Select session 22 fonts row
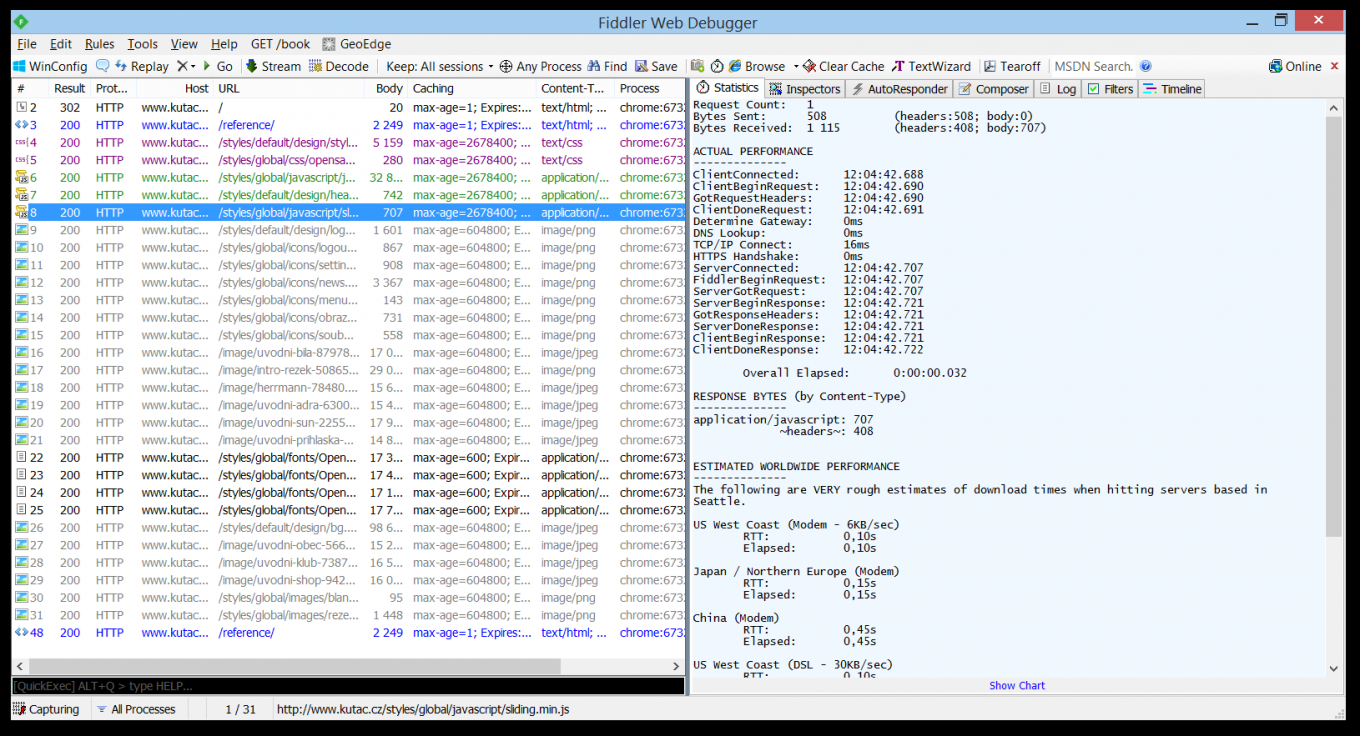 coord(348,457)
